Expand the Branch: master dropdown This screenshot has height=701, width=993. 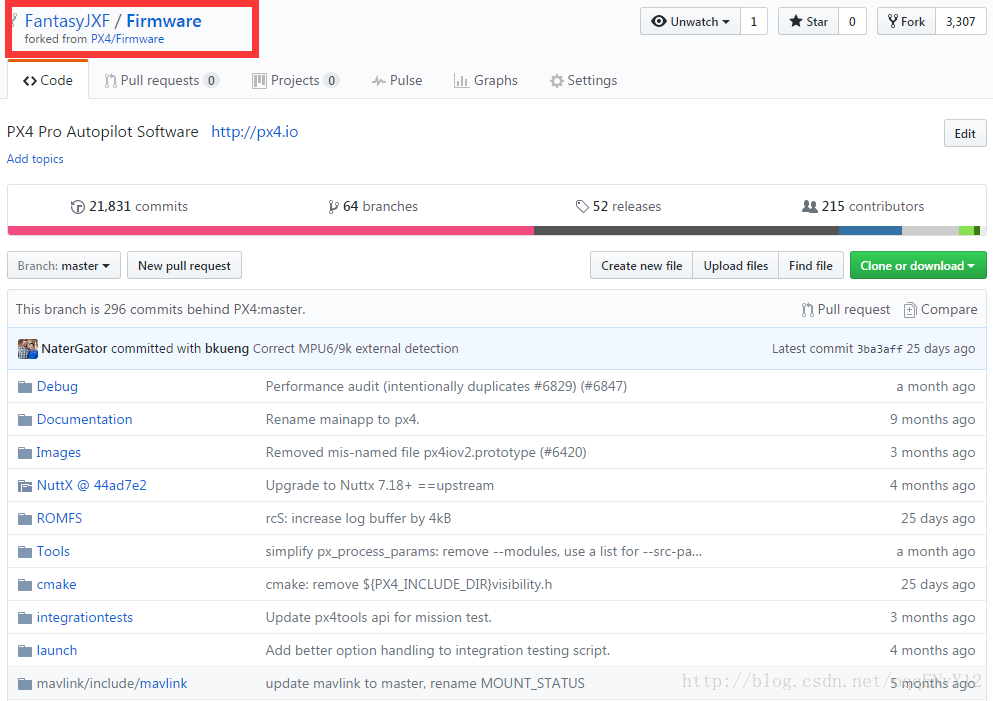pos(63,265)
